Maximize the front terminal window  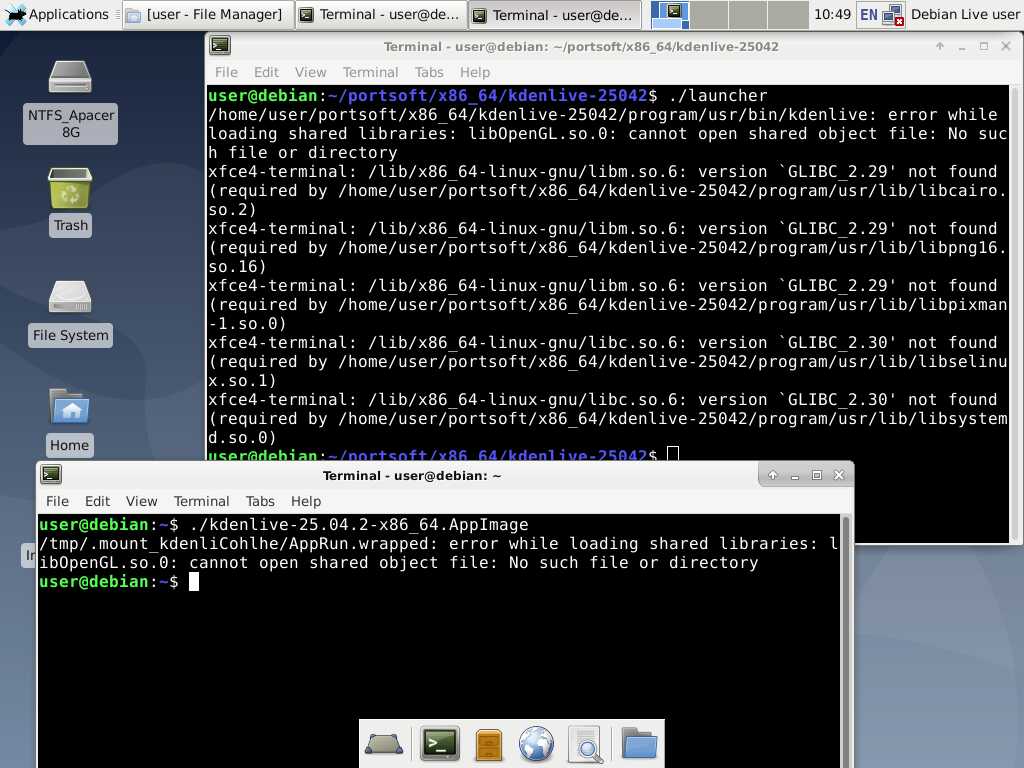tap(816, 475)
